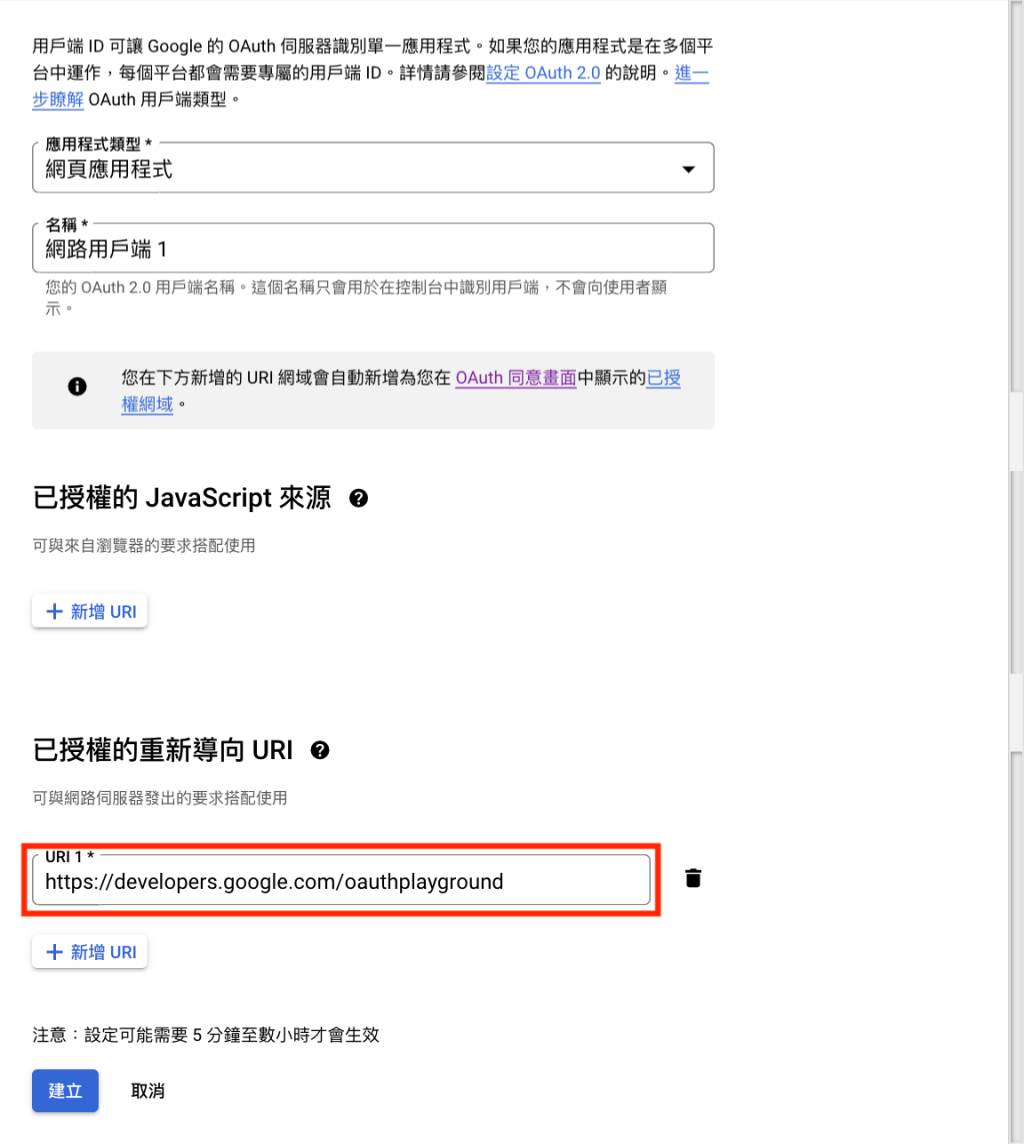Click plus icon below the URI 1 field

point(55,952)
